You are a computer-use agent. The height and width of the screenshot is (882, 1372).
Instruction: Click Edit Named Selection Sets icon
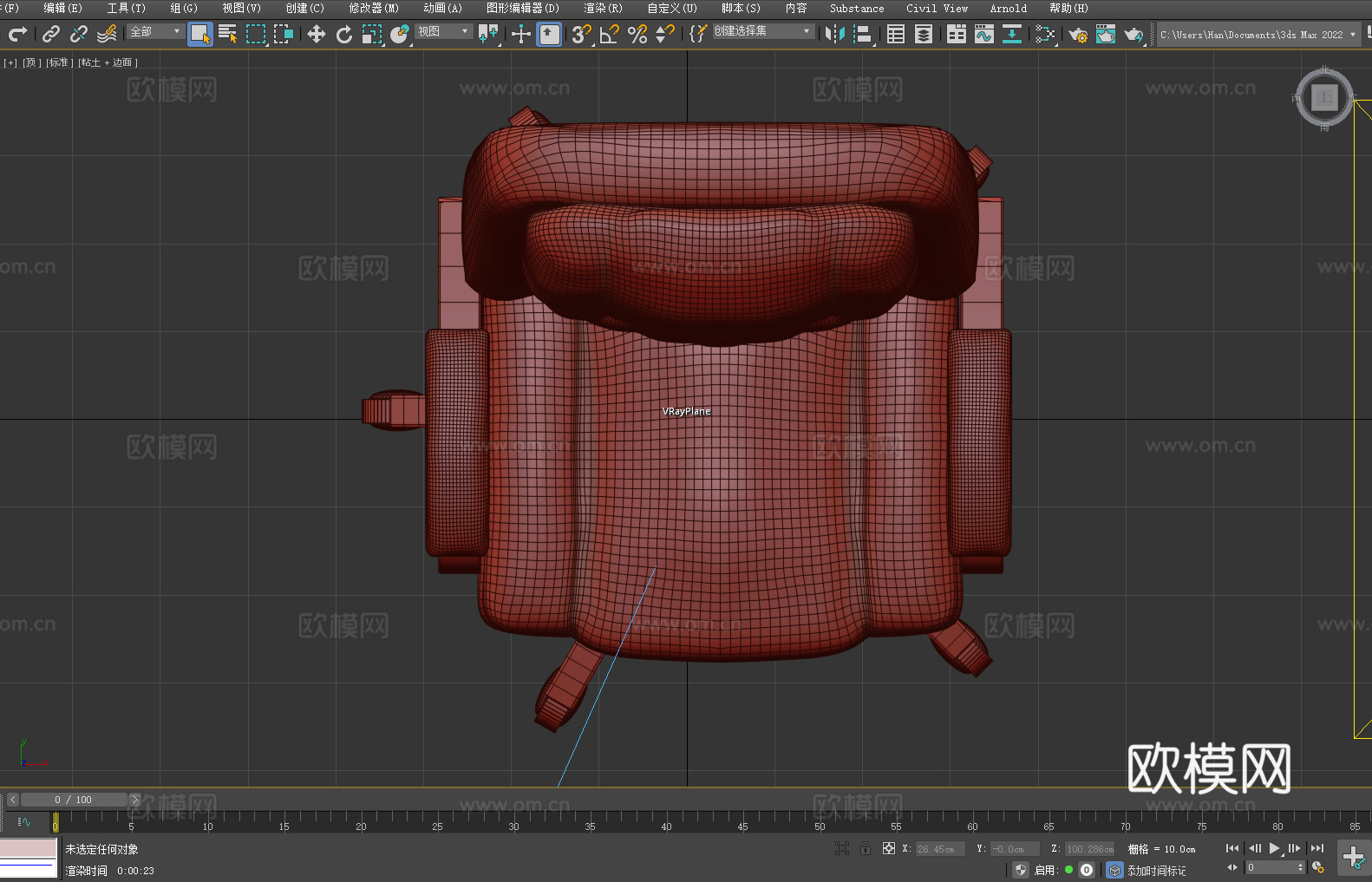pos(698,34)
